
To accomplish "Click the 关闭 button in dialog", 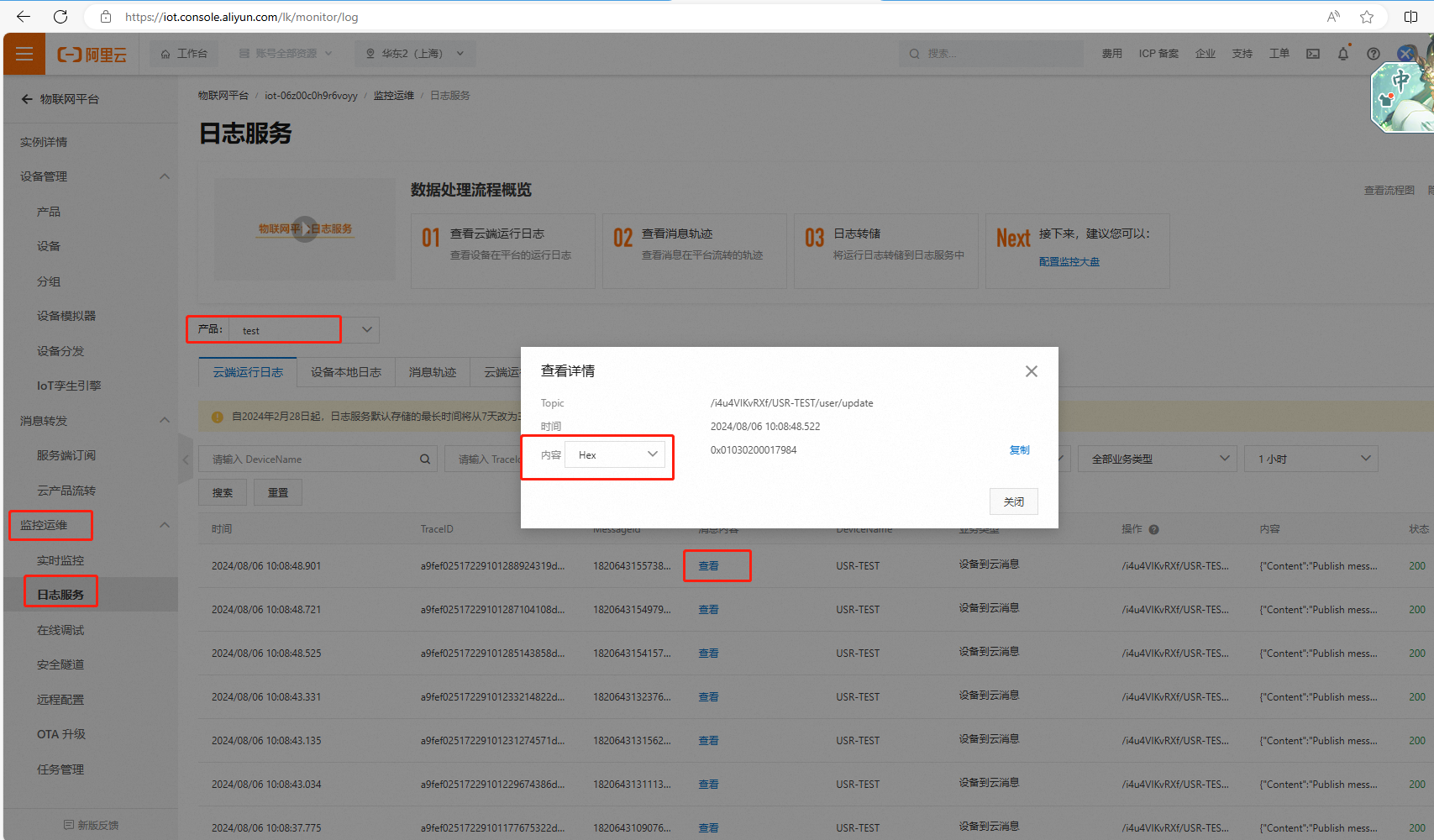I will tap(1013, 501).
